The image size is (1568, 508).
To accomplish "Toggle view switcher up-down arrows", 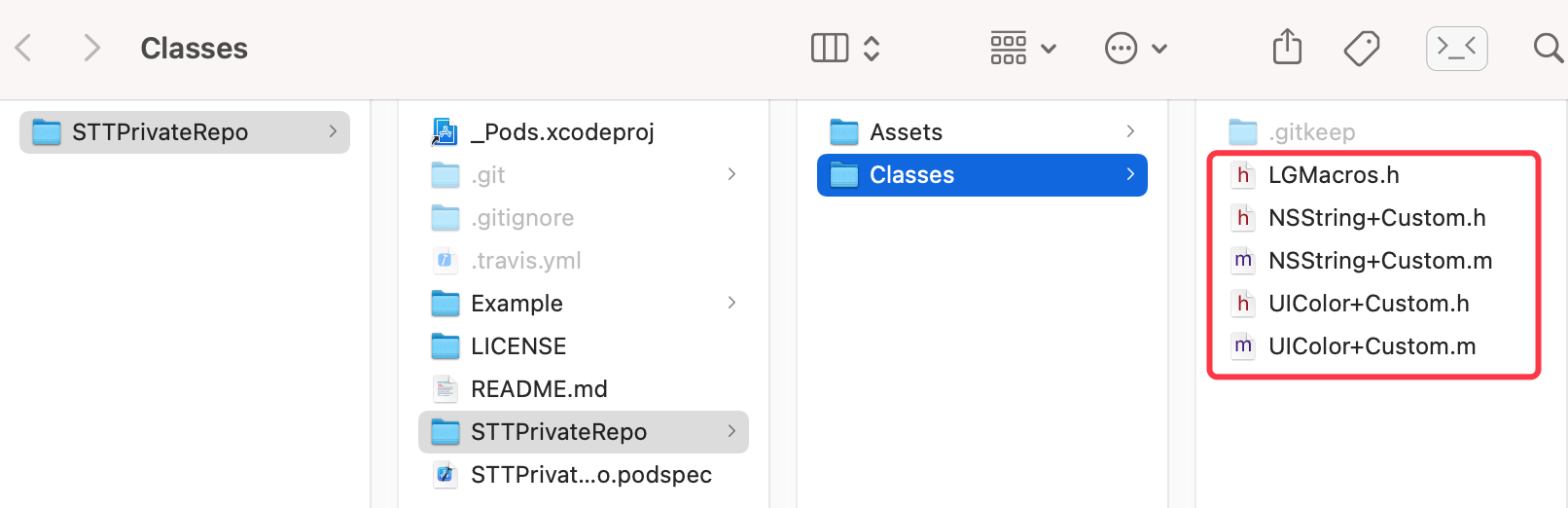I will coord(872,48).
